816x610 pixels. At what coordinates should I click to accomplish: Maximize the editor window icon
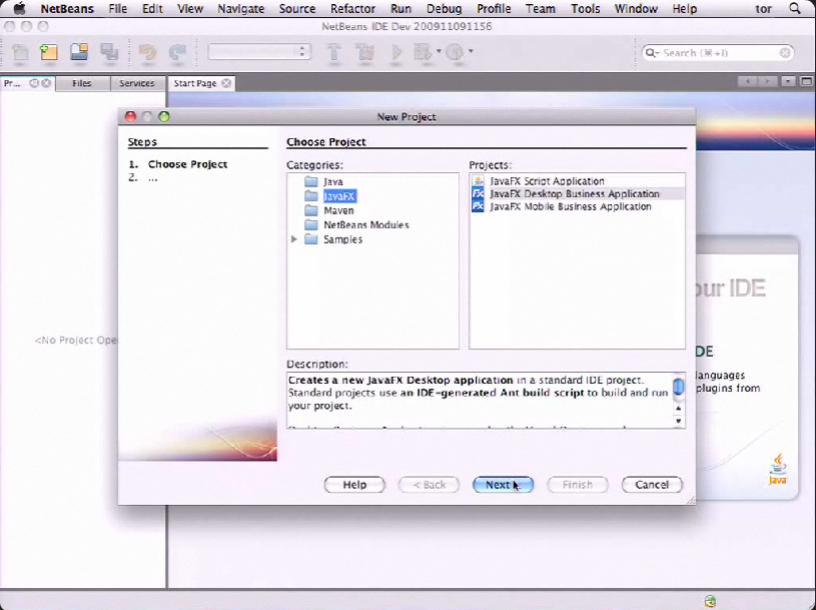point(806,82)
